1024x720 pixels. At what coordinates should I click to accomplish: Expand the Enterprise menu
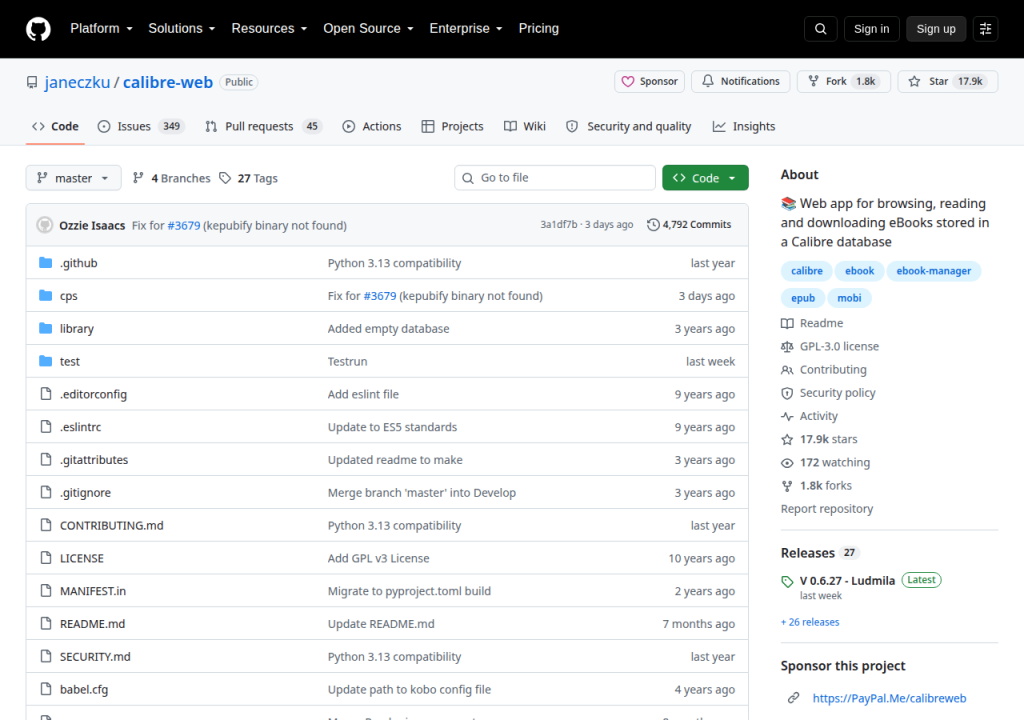pyautogui.click(x=466, y=29)
